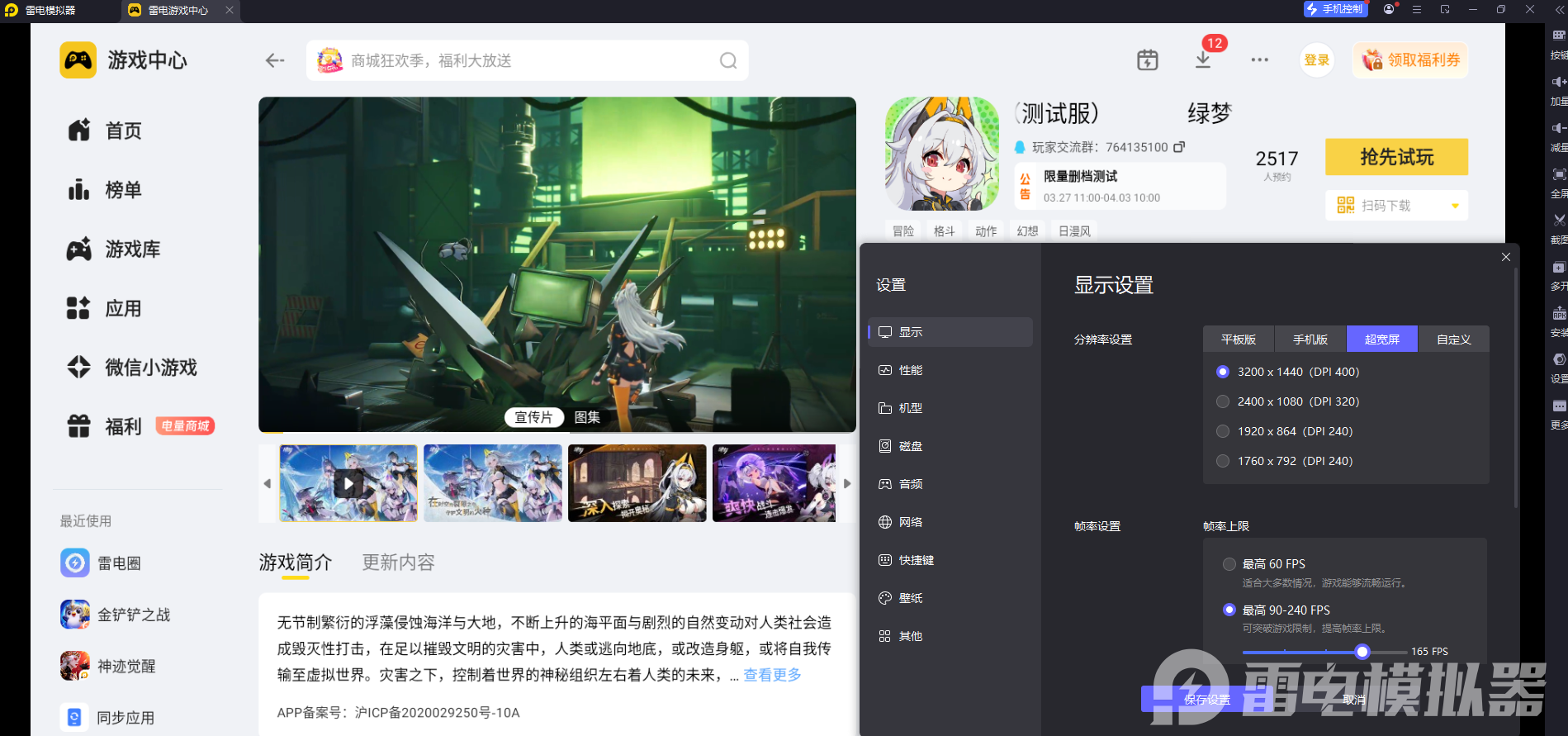Switch to the 更新内容 tab
Image resolution: width=1568 pixels, height=736 pixels.
coord(398,563)
